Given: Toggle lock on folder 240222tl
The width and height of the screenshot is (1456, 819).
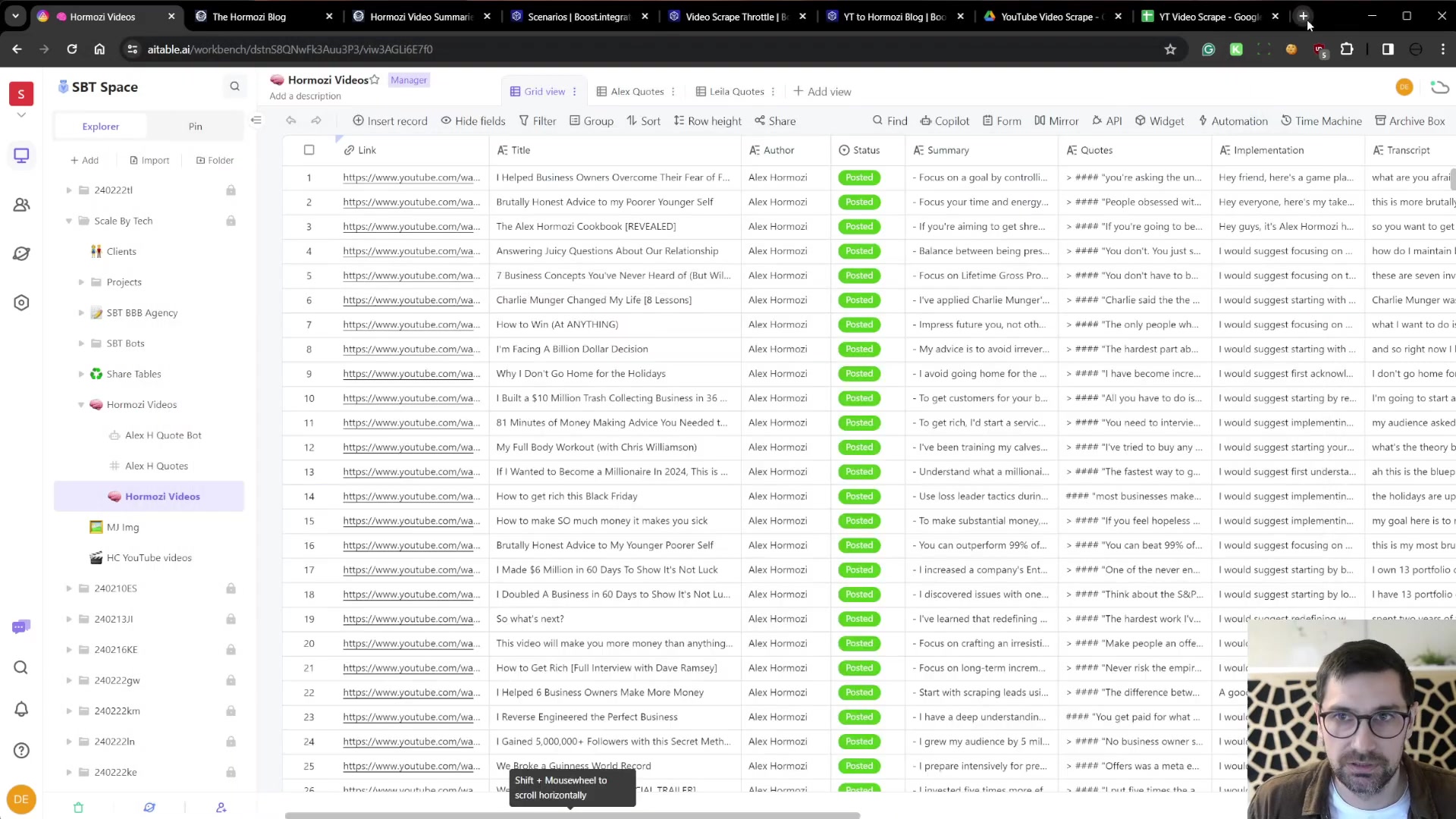Looking at the screenshot, I should click(231, 190).
